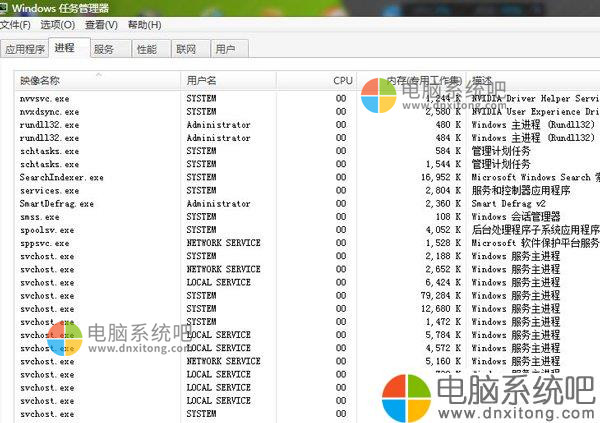Screen dimensions: 600x423
Task: Select the 进程 tab
Action: 69,48
